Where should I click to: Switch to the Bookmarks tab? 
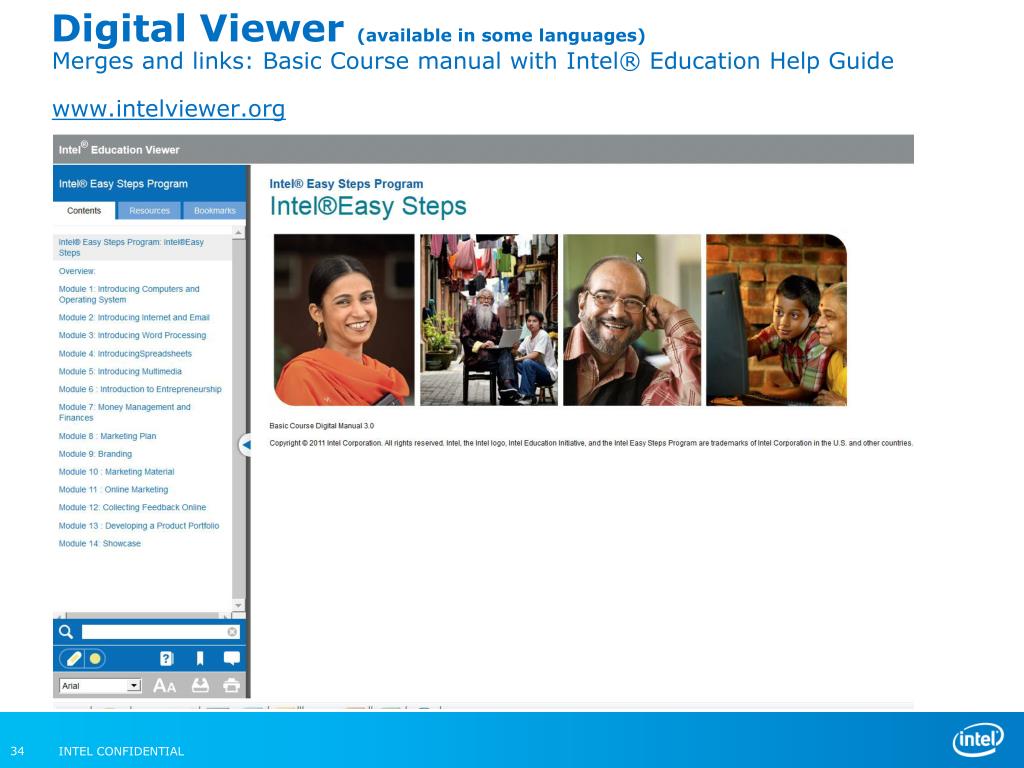pyautogui.click(x=214, y=210)
